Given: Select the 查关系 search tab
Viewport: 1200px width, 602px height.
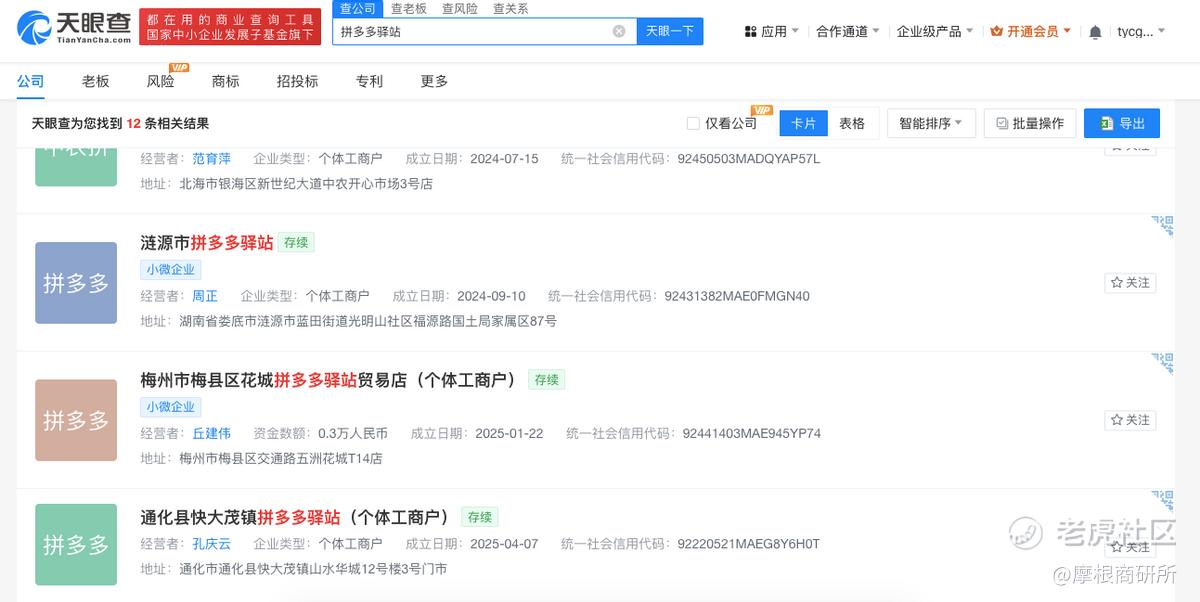Looking at the screenshot, I should pos(511,8).
